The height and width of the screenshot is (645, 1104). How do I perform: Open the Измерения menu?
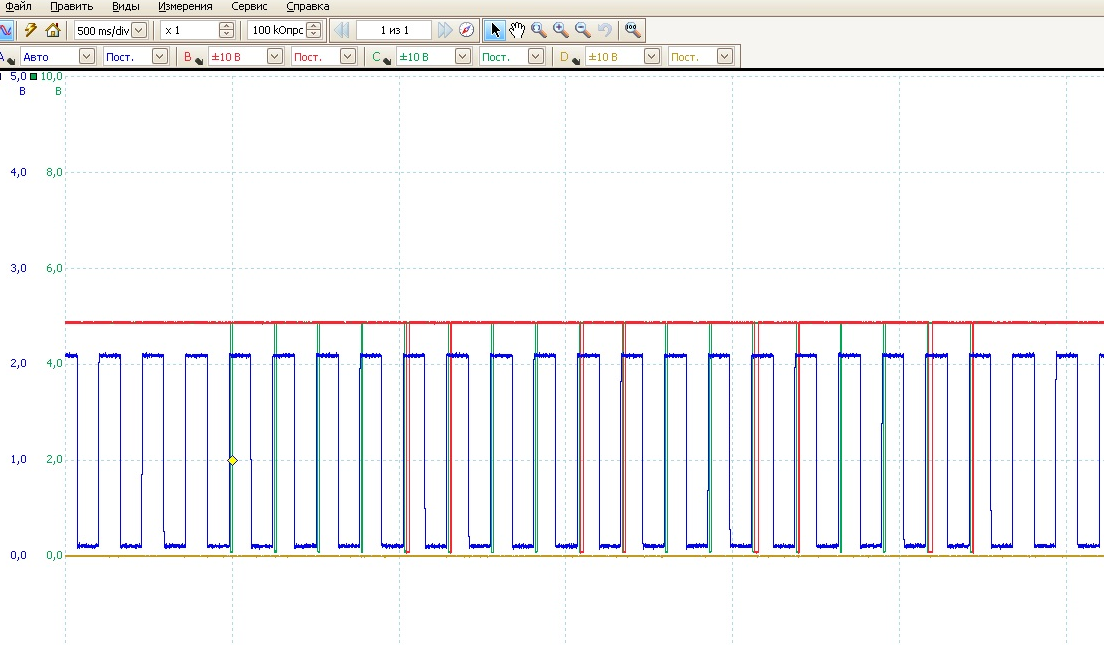point(184,6)
